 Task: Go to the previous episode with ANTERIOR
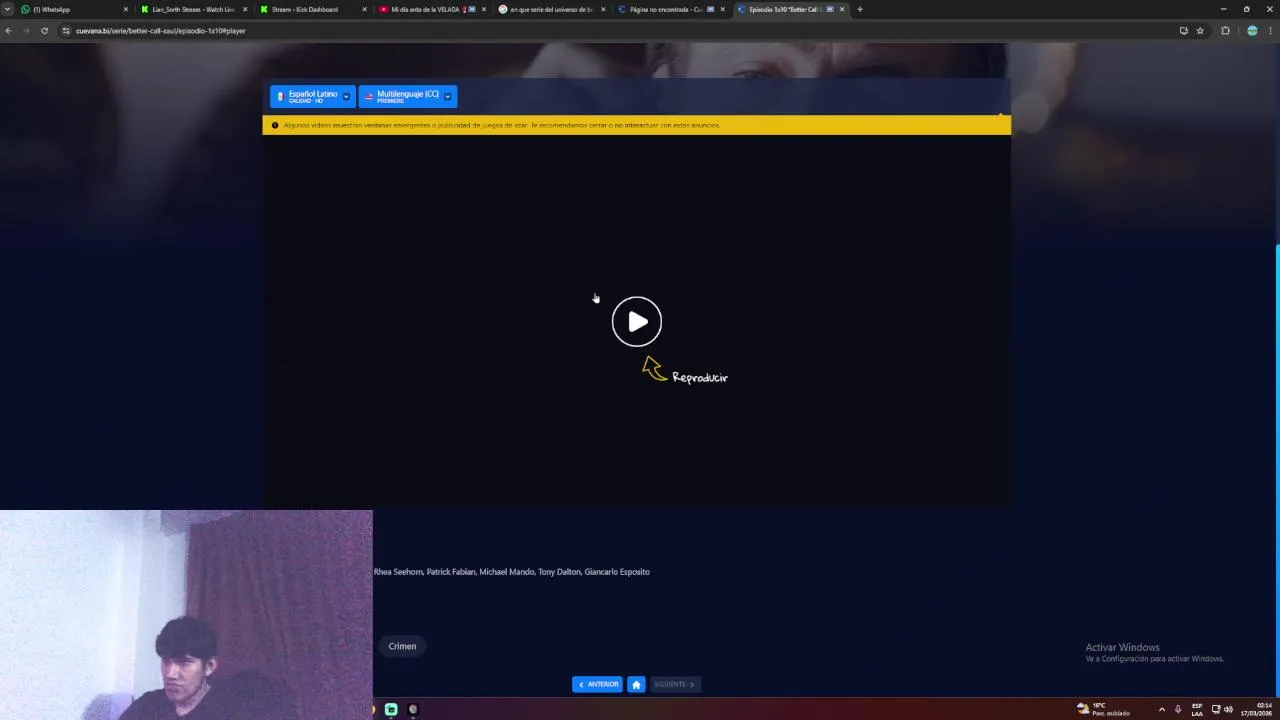597,684
